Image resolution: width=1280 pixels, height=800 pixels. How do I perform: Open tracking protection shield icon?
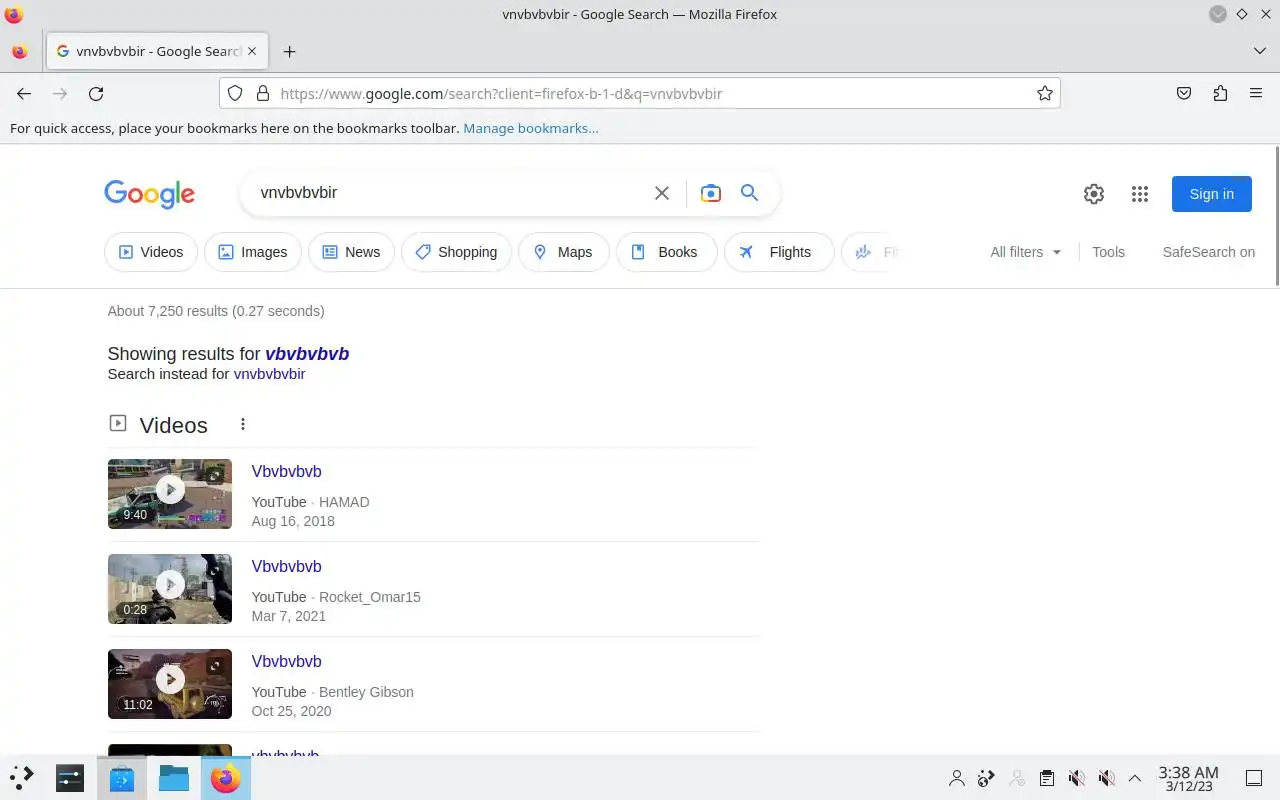(x=235, y=93)
